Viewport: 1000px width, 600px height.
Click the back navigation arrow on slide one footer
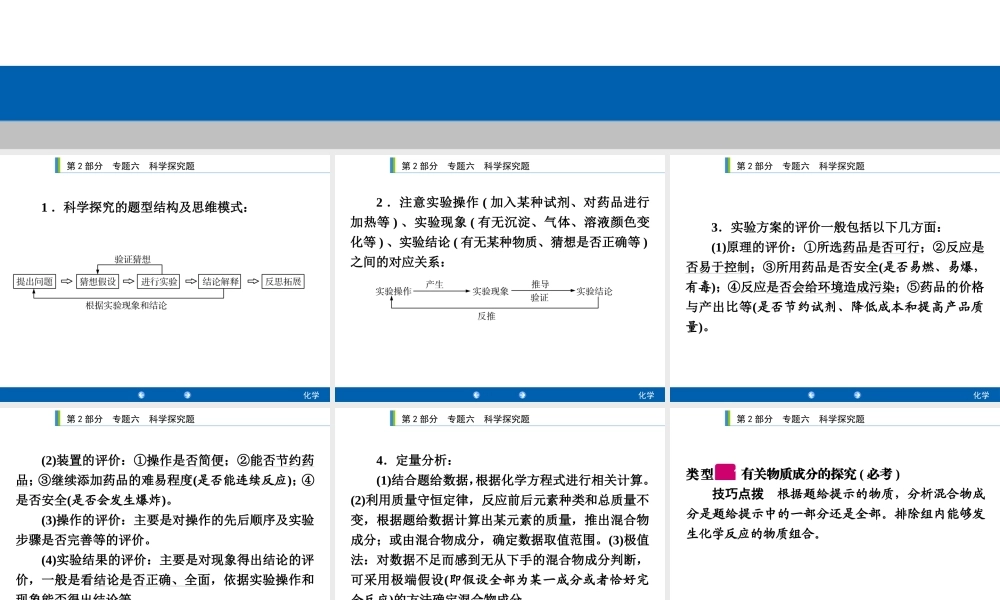pos(142,394)
